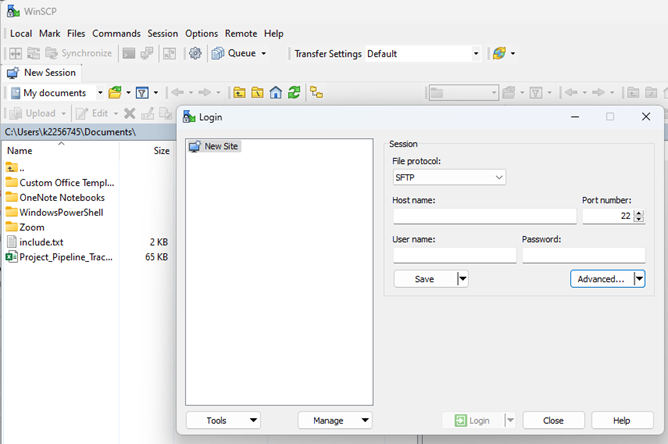Viewport: 668px width, 444px height.
Task: Open the console terminal icon
Action: (x=129, y=53)
